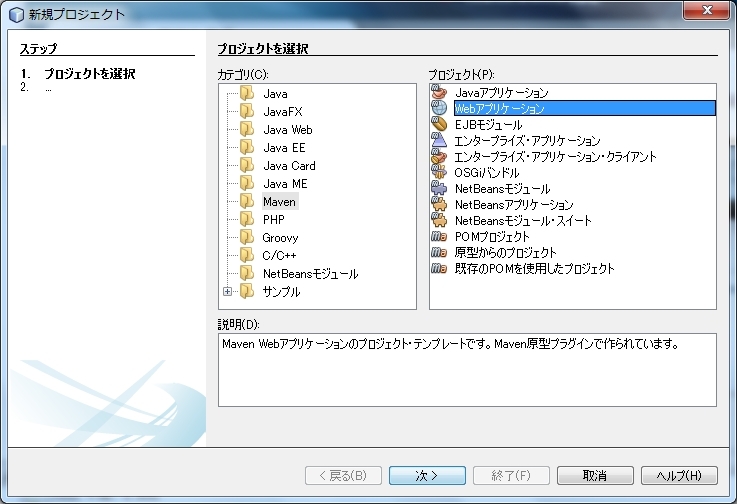Click the 取消 (Cancel) button
This screenshot has width=737, height=504.
[x=595, y=475]
